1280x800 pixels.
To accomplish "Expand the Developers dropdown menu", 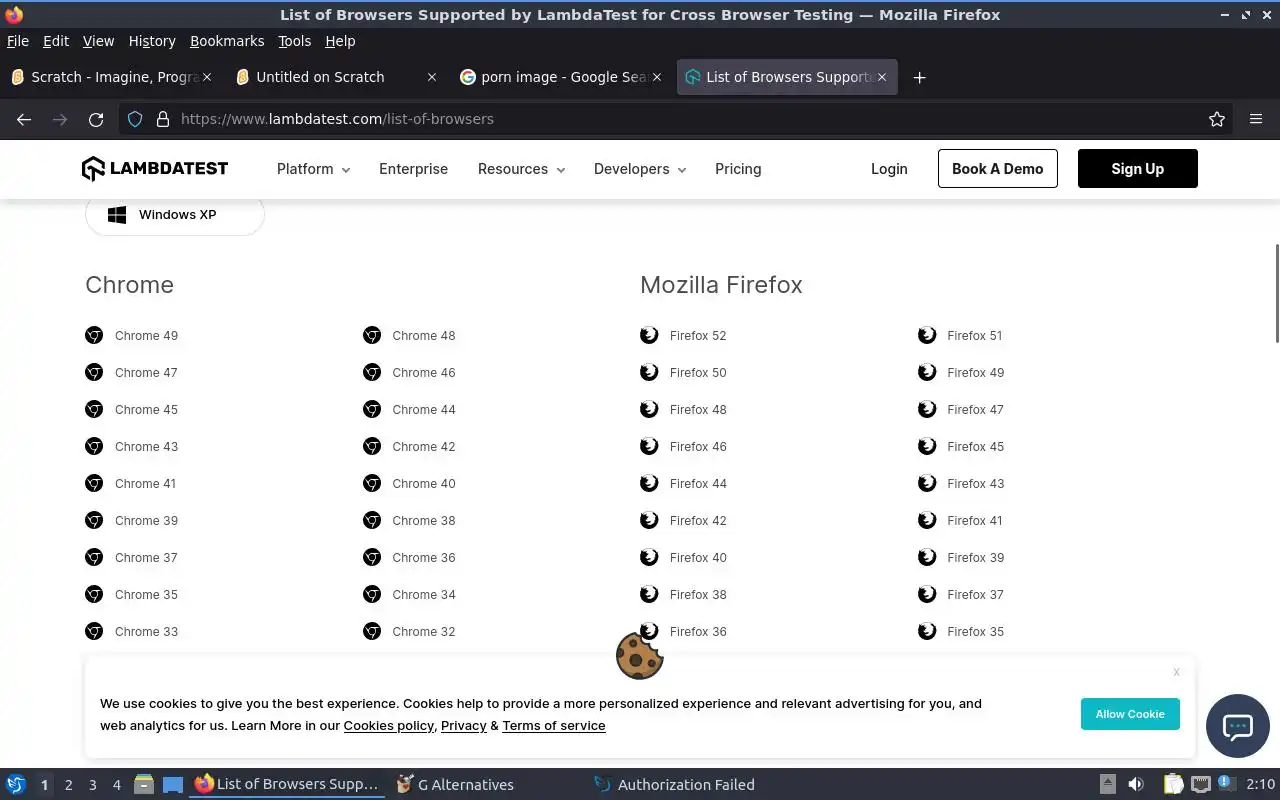I will [640, 169].
